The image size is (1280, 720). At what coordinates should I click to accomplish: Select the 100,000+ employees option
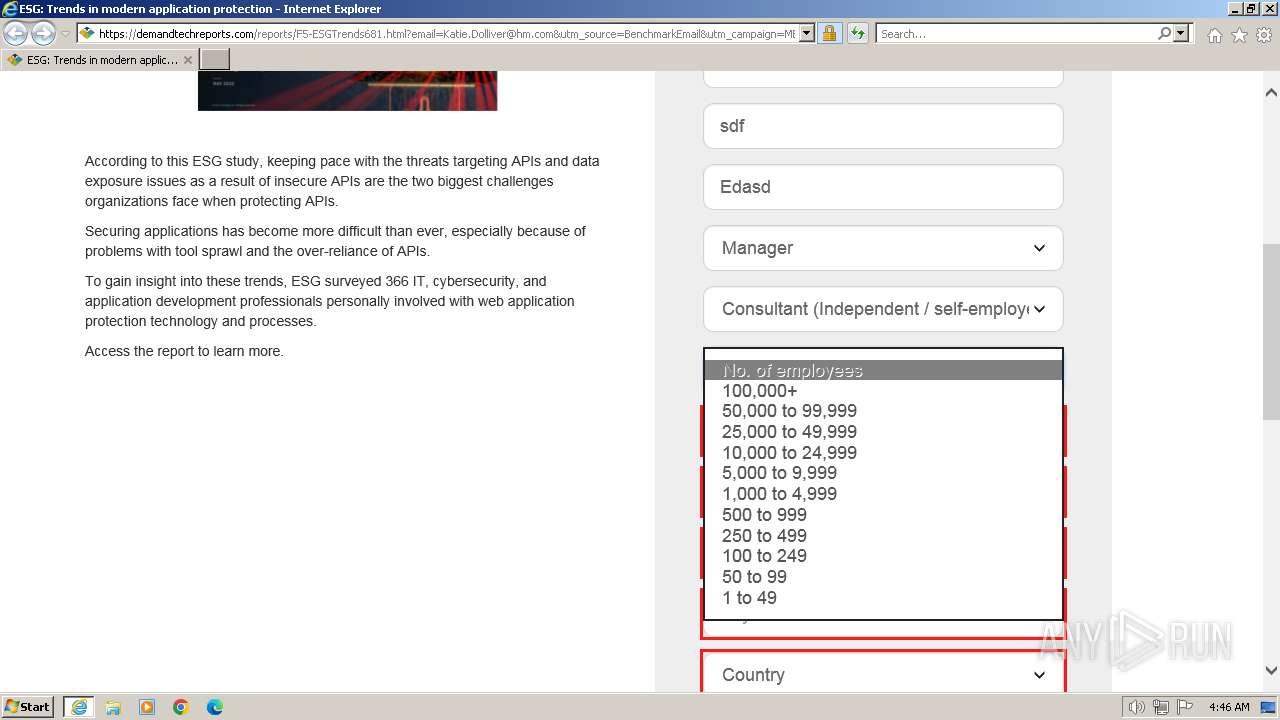pyautogui.click(x=883, y=391)
